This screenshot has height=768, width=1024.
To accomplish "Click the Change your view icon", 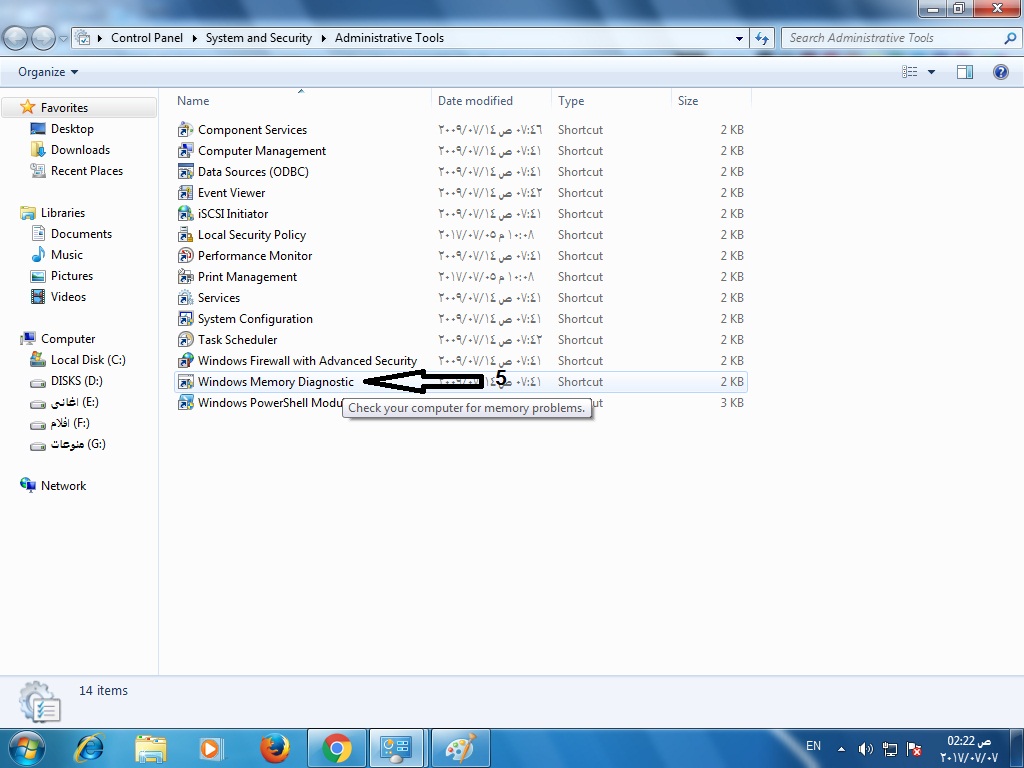I will pyautogui.click(x=910, y=72).
